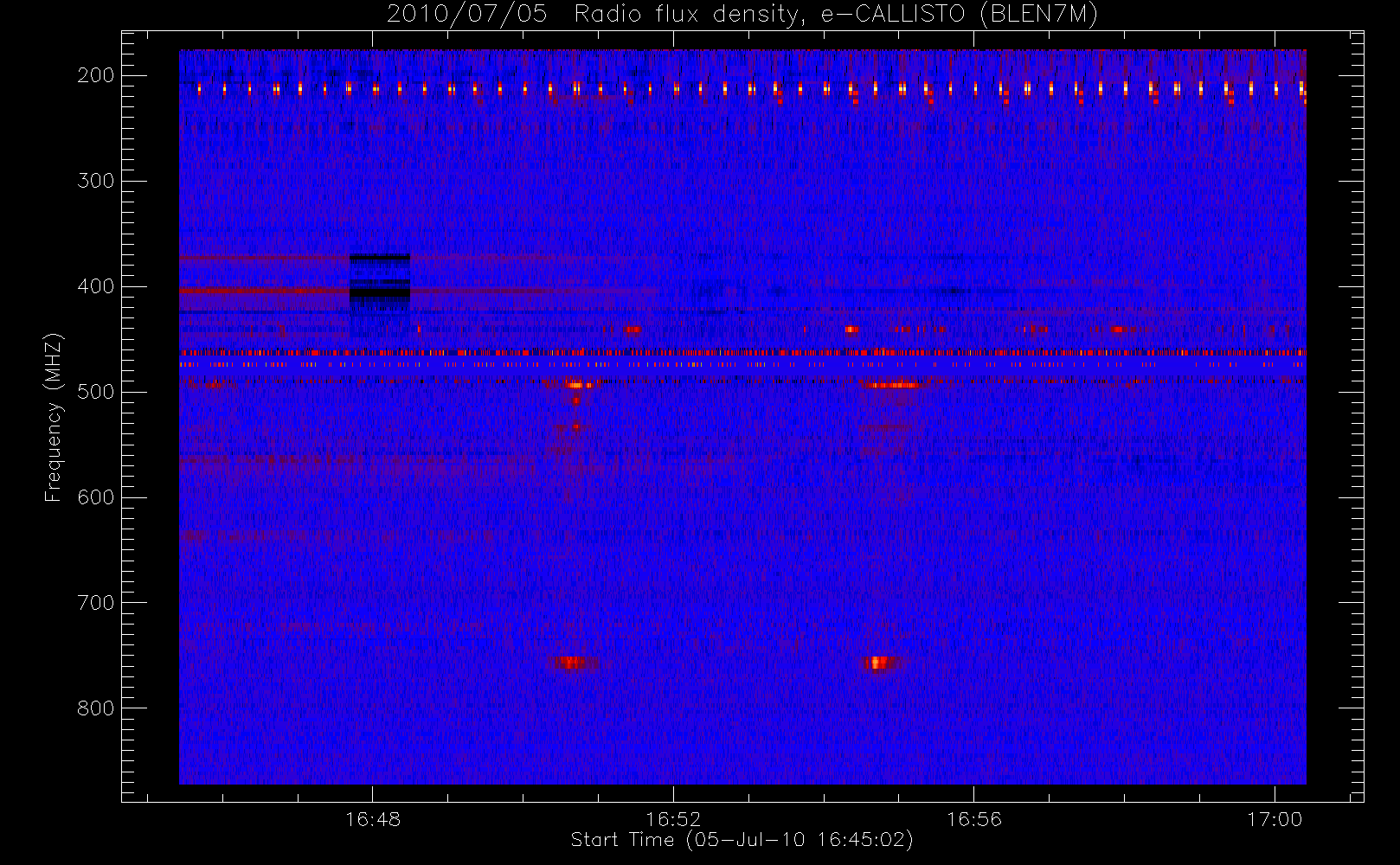
Task: Click the 400 frequency tick label
Action: click(x=96, y=286)
